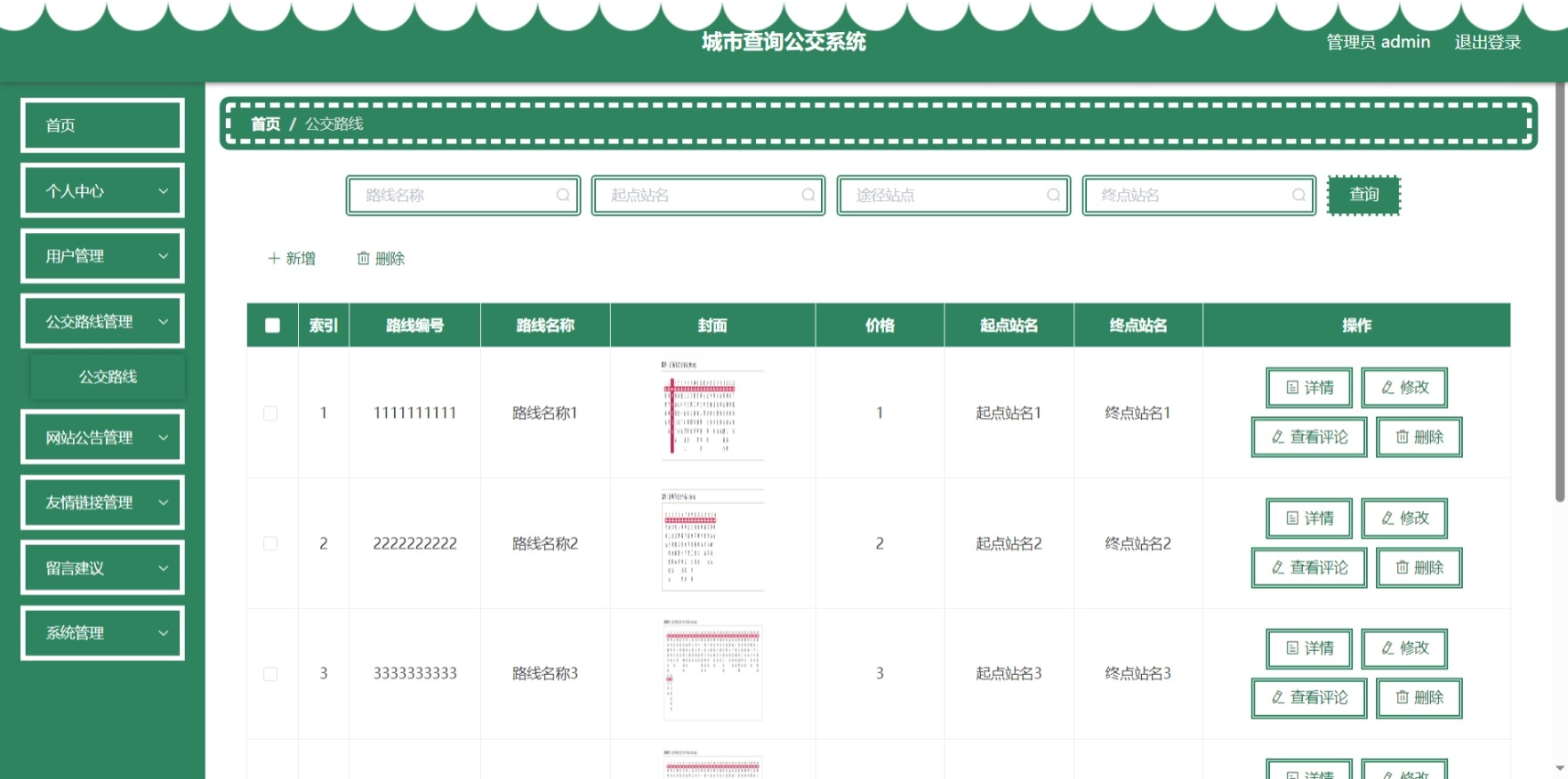Click the 首页 breadcrumb link
The height and width of the screenshot is (779, 1568).
[265, 124]
